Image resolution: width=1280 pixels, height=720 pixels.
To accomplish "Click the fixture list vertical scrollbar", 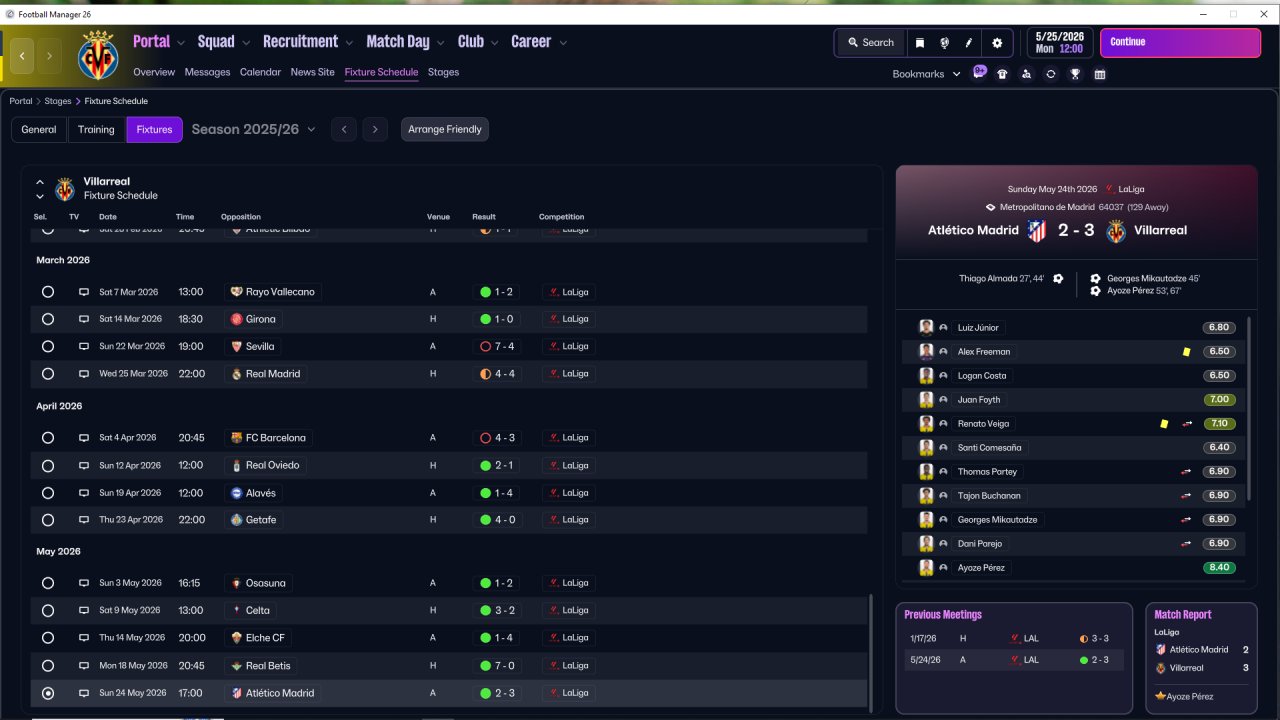I will (x=872, y=652).
